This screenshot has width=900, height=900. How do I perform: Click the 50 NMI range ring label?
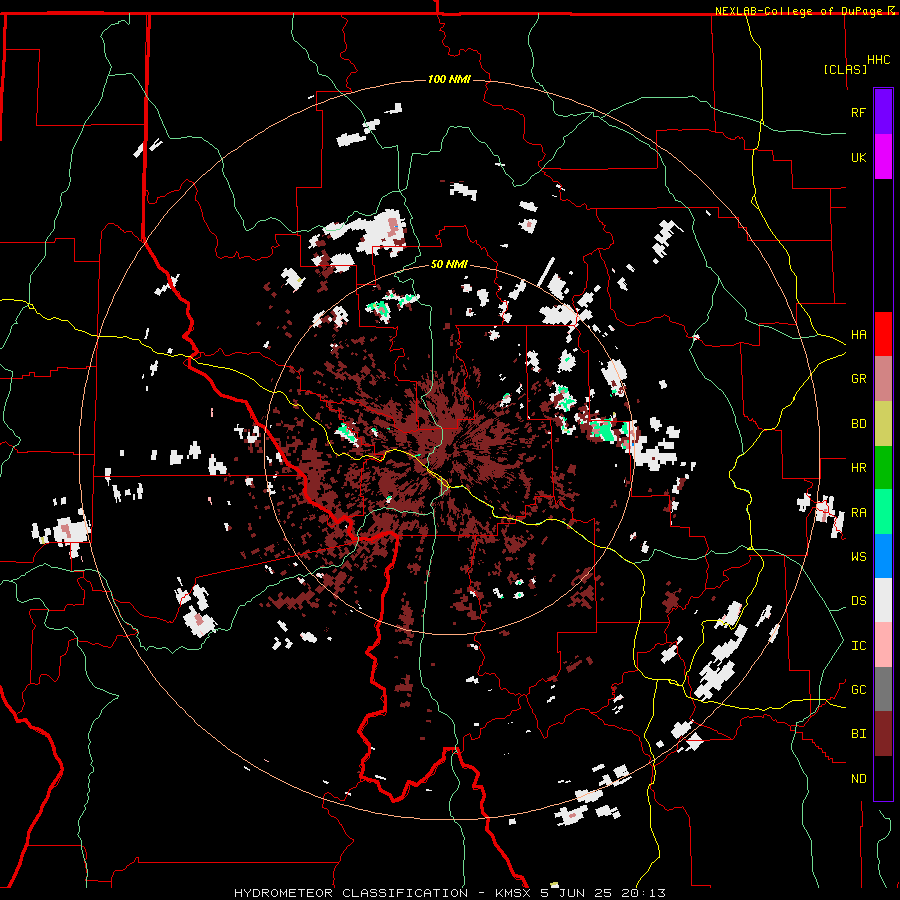point(449,264)
